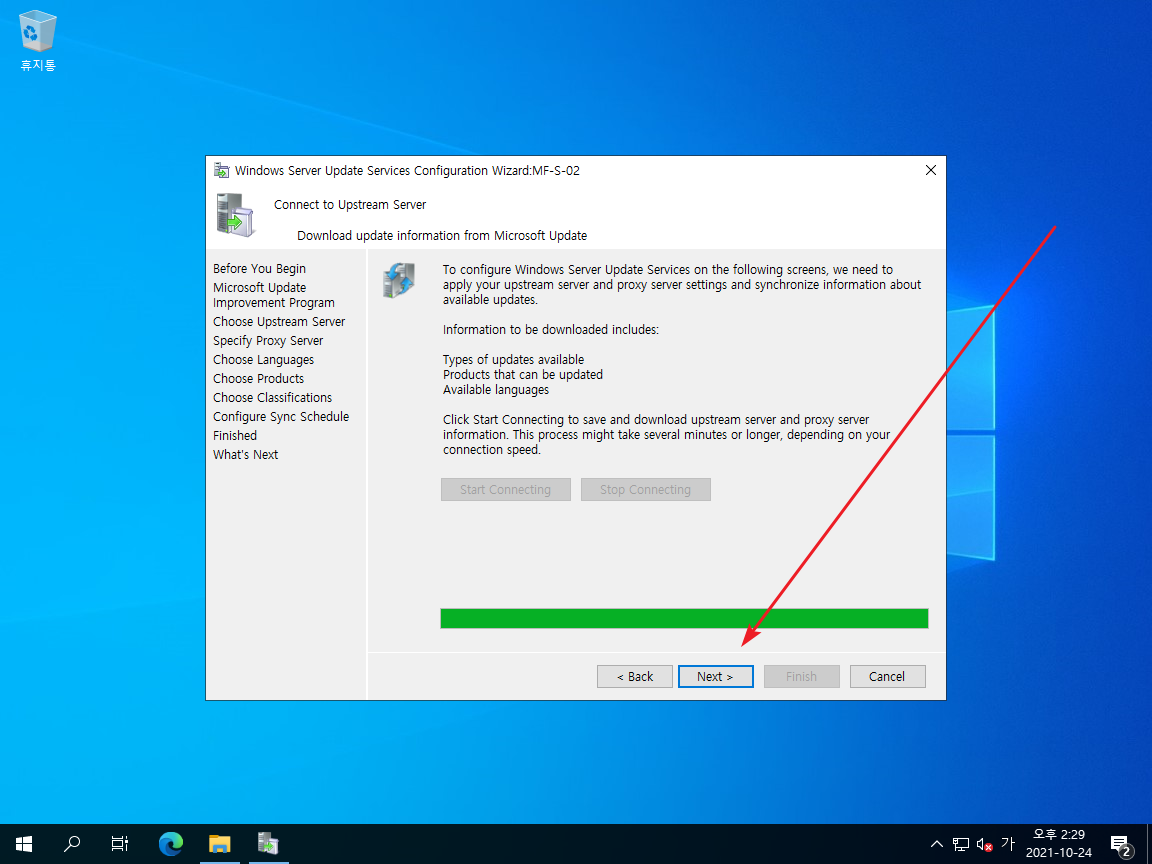This screenshot has width=1152, height=864.
Task: Click 'Download update information from Microsoft Update' subtitle
Action: coord(442,236)
